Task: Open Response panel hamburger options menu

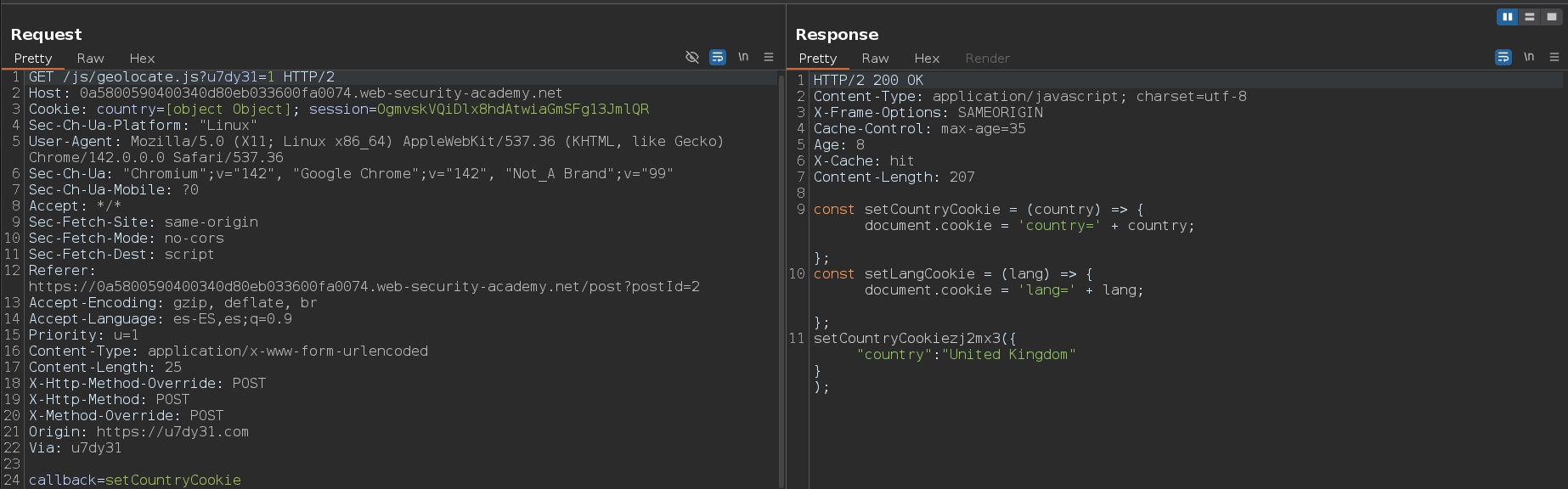Action: point(1554,57)
